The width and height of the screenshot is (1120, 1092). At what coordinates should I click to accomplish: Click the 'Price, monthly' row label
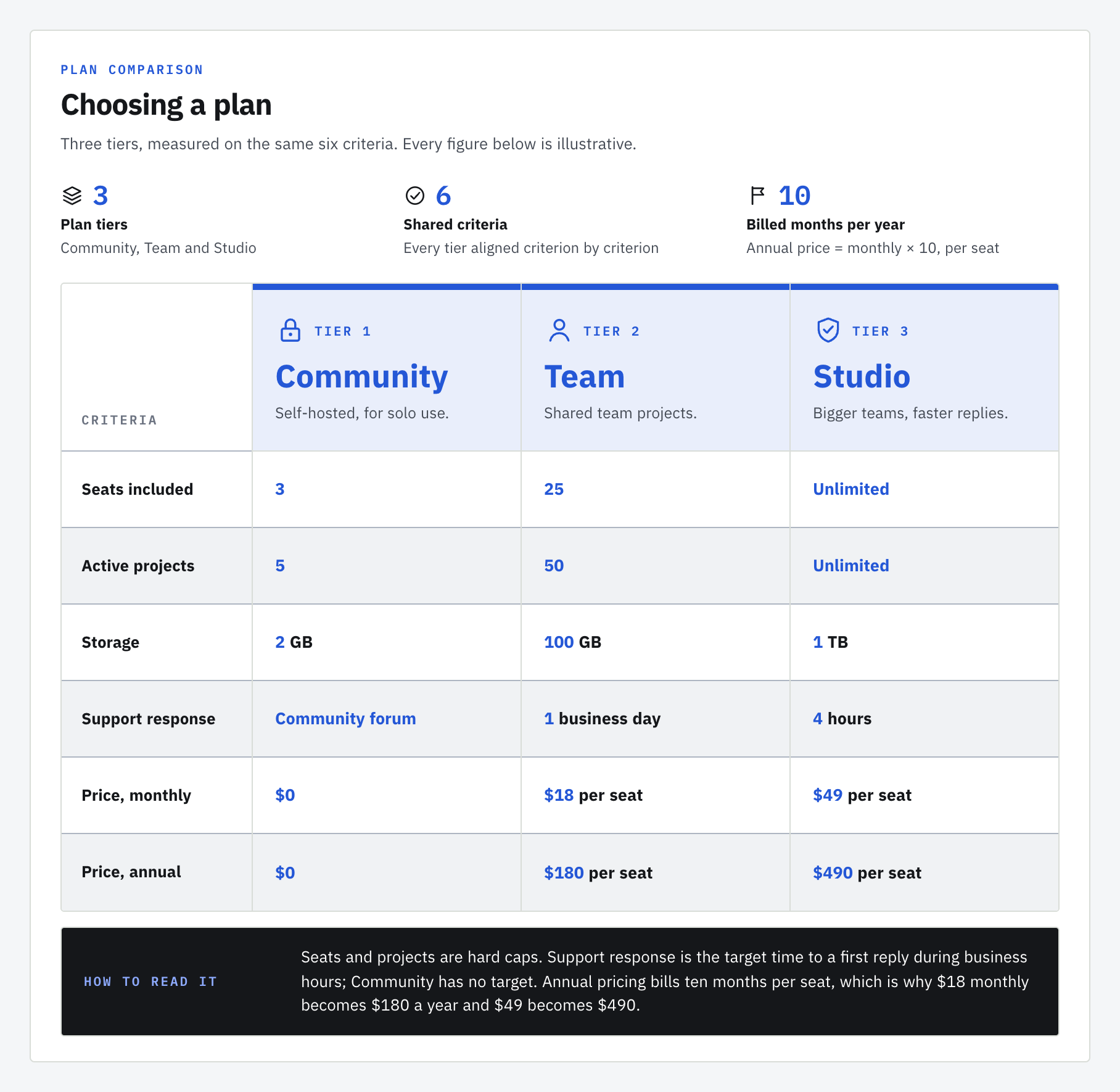(136, 795)
